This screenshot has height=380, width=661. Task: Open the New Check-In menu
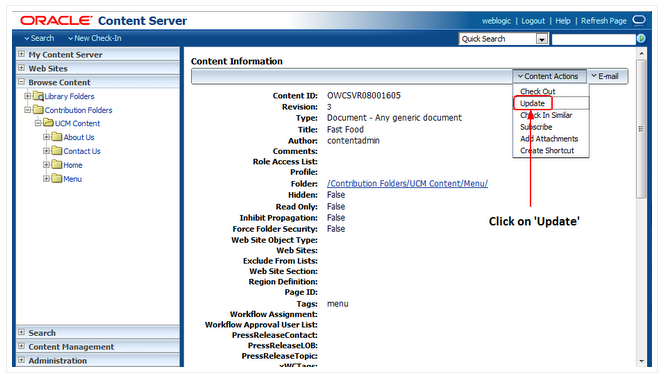tap(95, 38)
